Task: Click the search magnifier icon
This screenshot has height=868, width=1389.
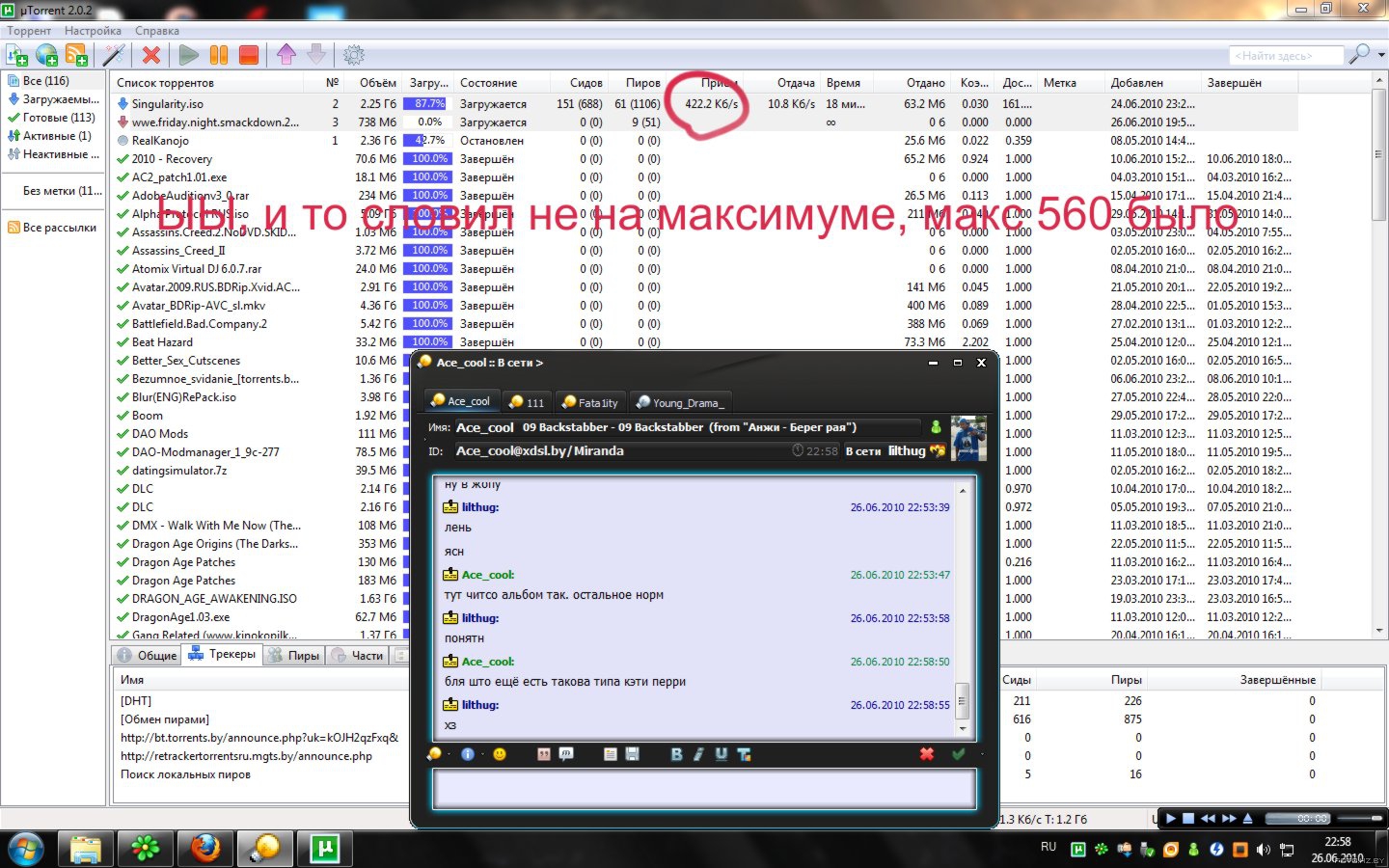Action: point(1359,54)
